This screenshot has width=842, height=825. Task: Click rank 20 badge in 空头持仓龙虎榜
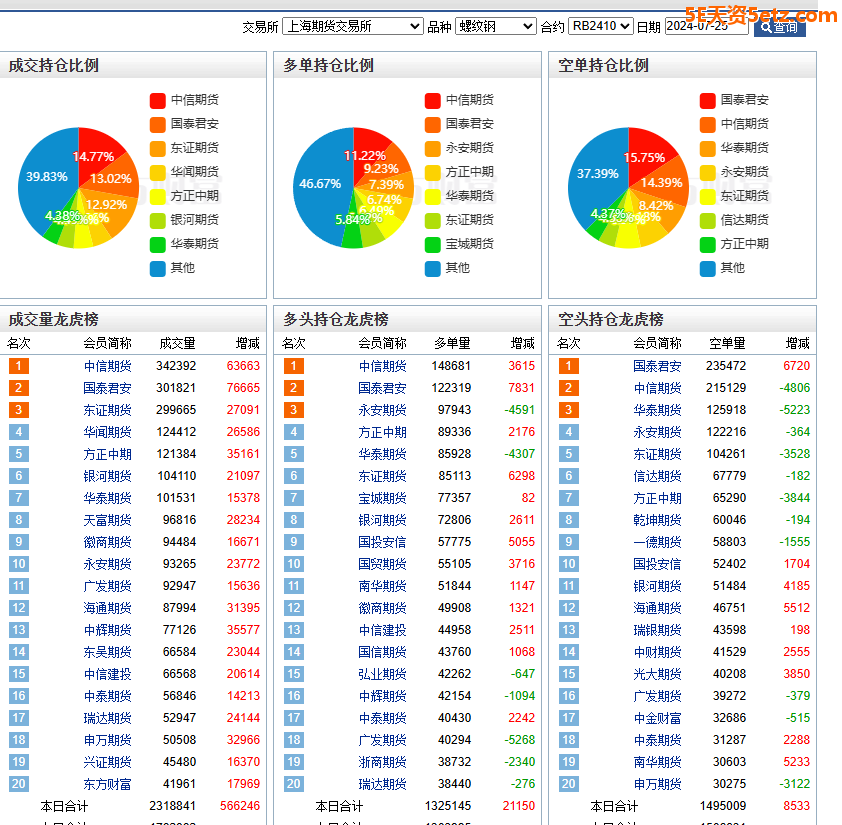[568, 784]
